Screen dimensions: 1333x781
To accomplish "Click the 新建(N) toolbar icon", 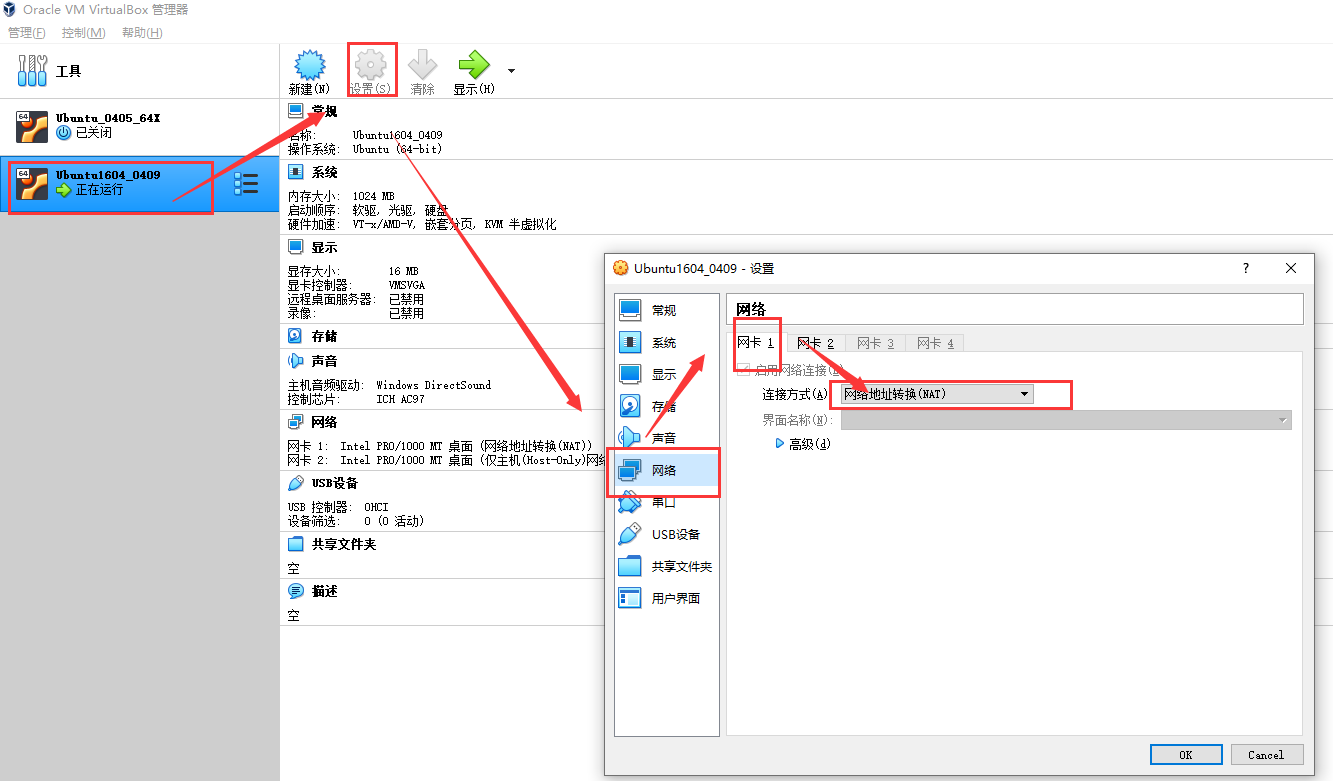I will click(x=309, y=66).
